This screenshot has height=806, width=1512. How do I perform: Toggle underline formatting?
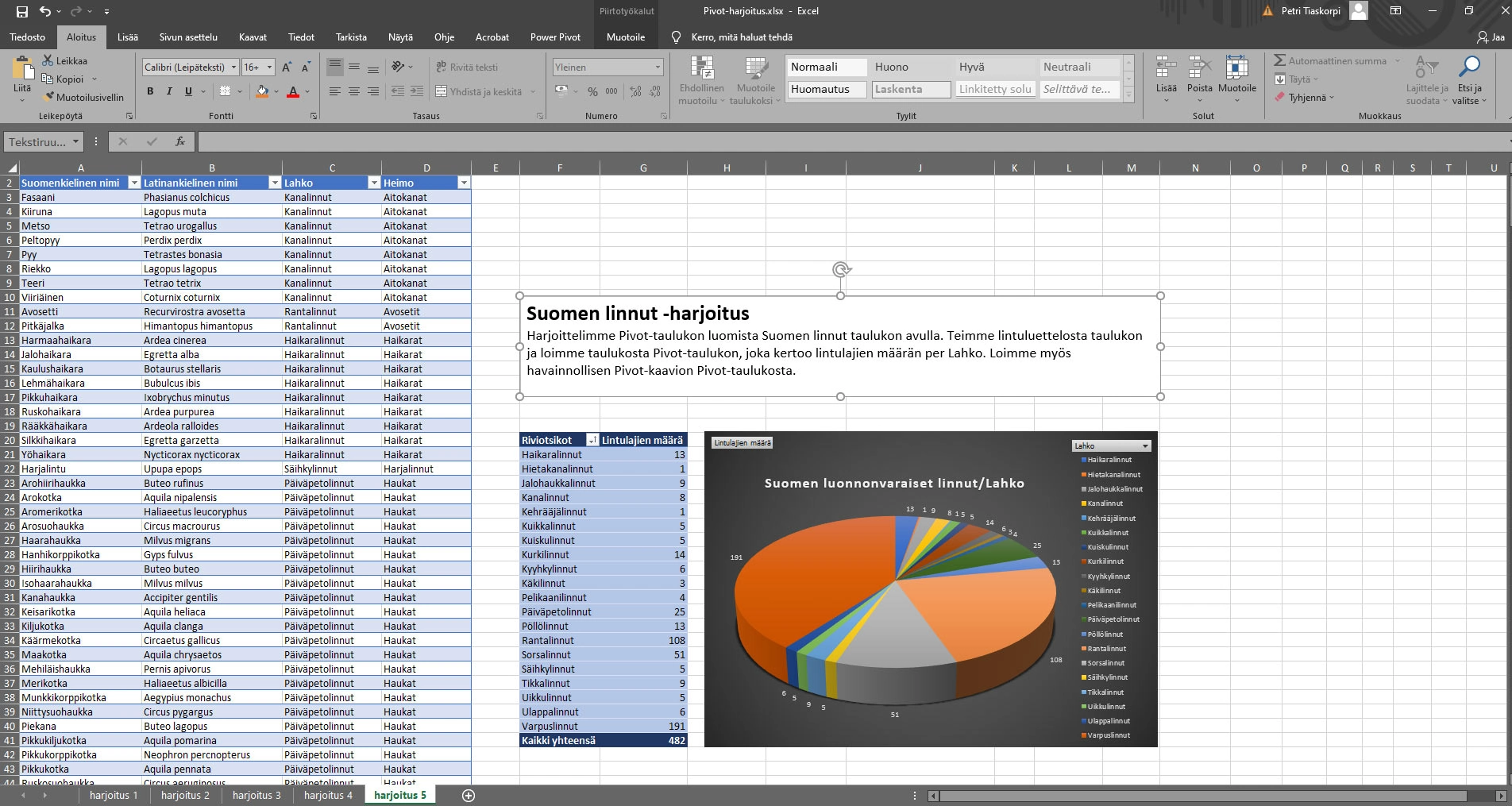188,91
